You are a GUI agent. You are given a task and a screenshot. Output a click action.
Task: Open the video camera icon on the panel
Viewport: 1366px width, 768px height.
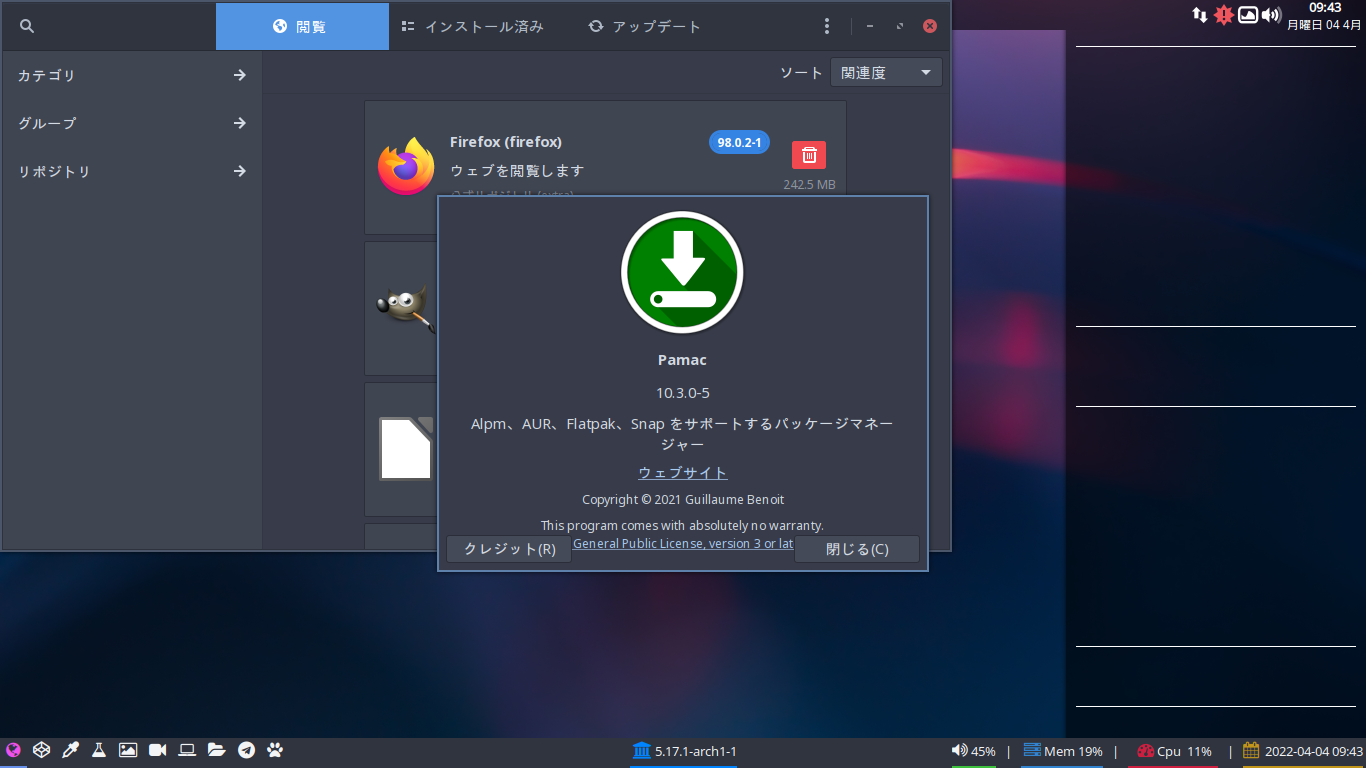[157, 749]
